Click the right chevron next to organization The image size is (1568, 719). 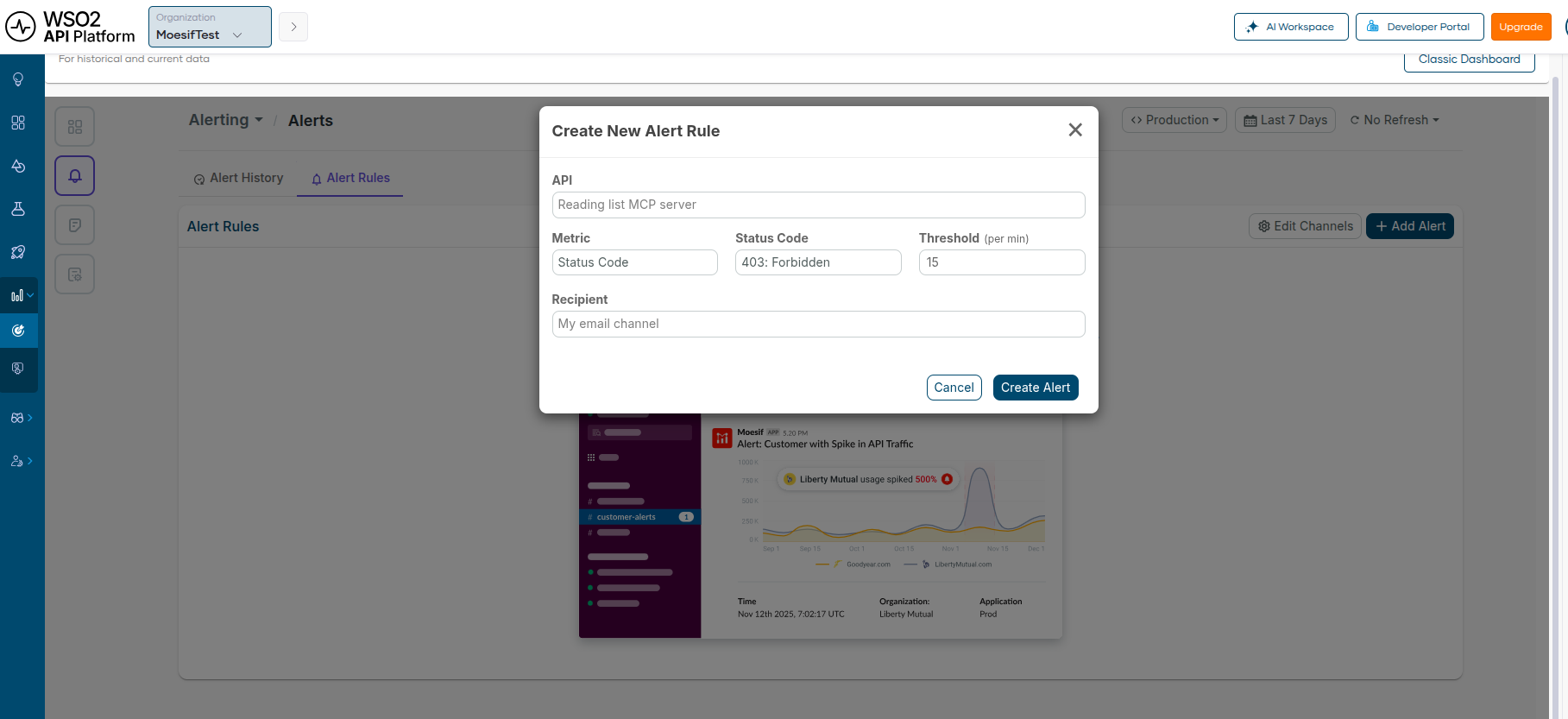293,27
